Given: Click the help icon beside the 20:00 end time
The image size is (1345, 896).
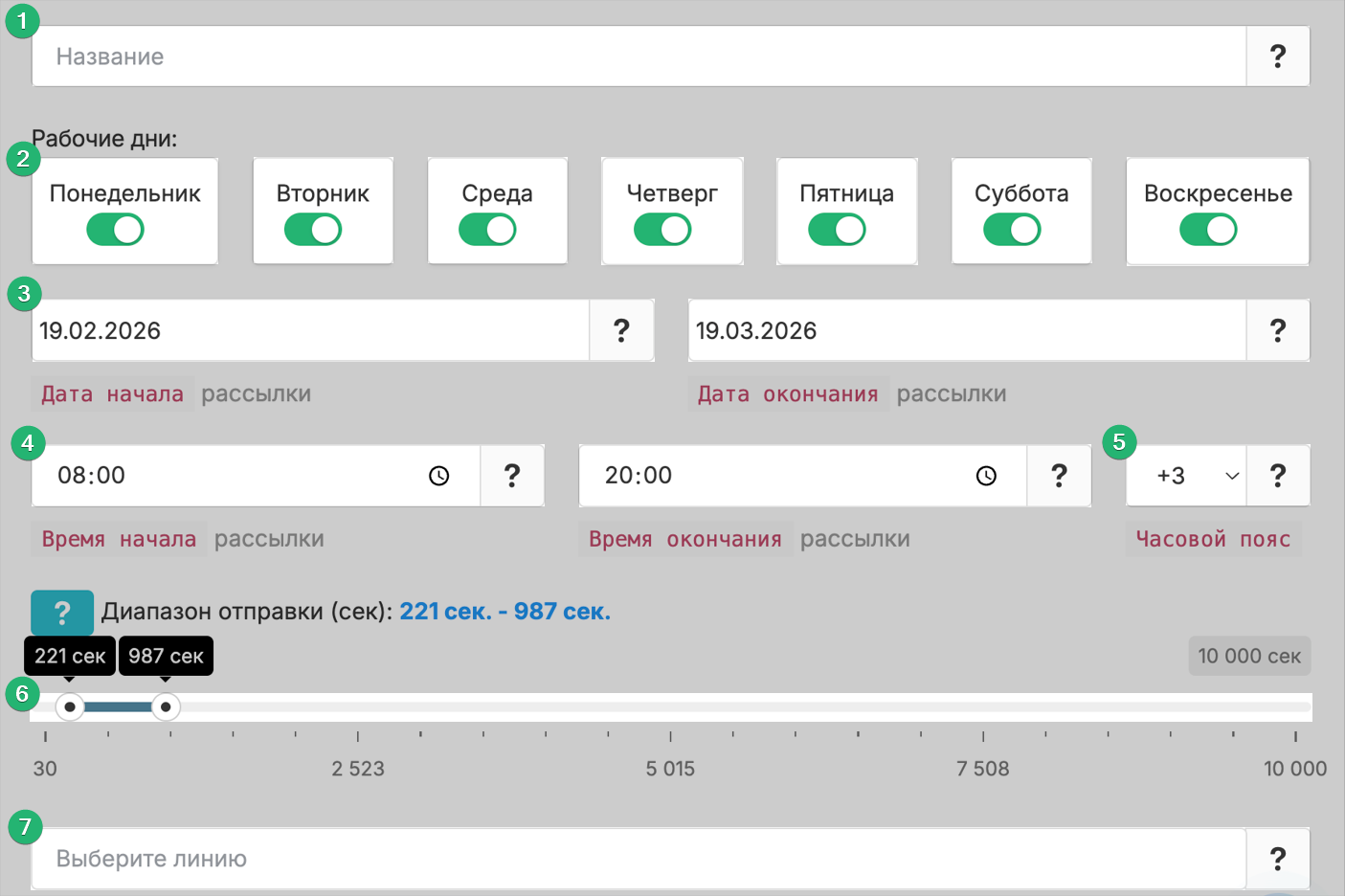Looking at the screenshot, I should pyautogui.click(x=1059, y=476).
